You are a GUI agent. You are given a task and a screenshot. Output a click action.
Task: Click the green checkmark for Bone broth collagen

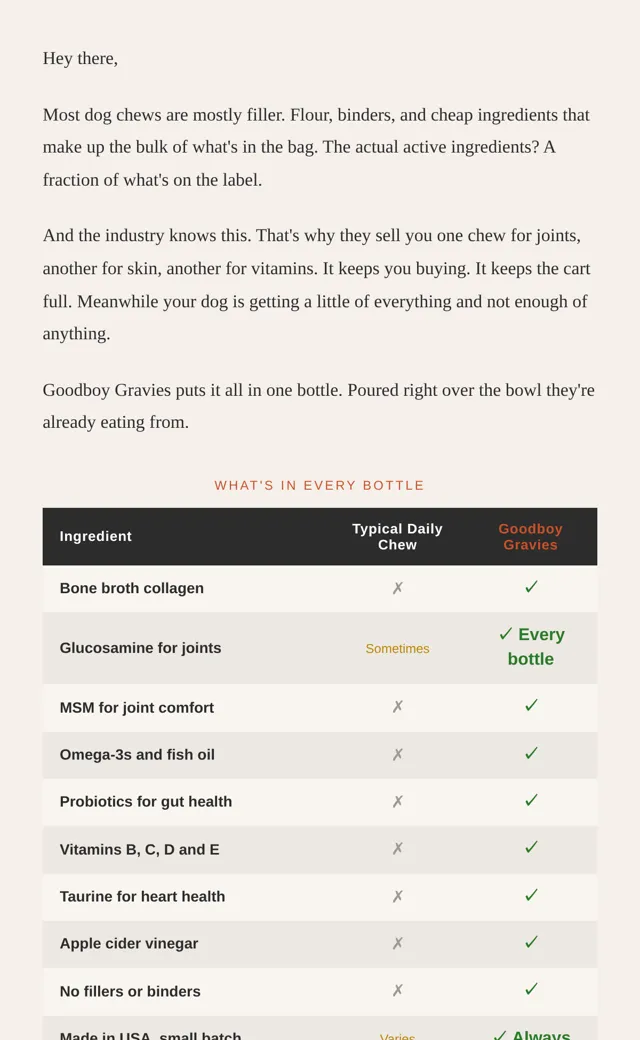531,587
